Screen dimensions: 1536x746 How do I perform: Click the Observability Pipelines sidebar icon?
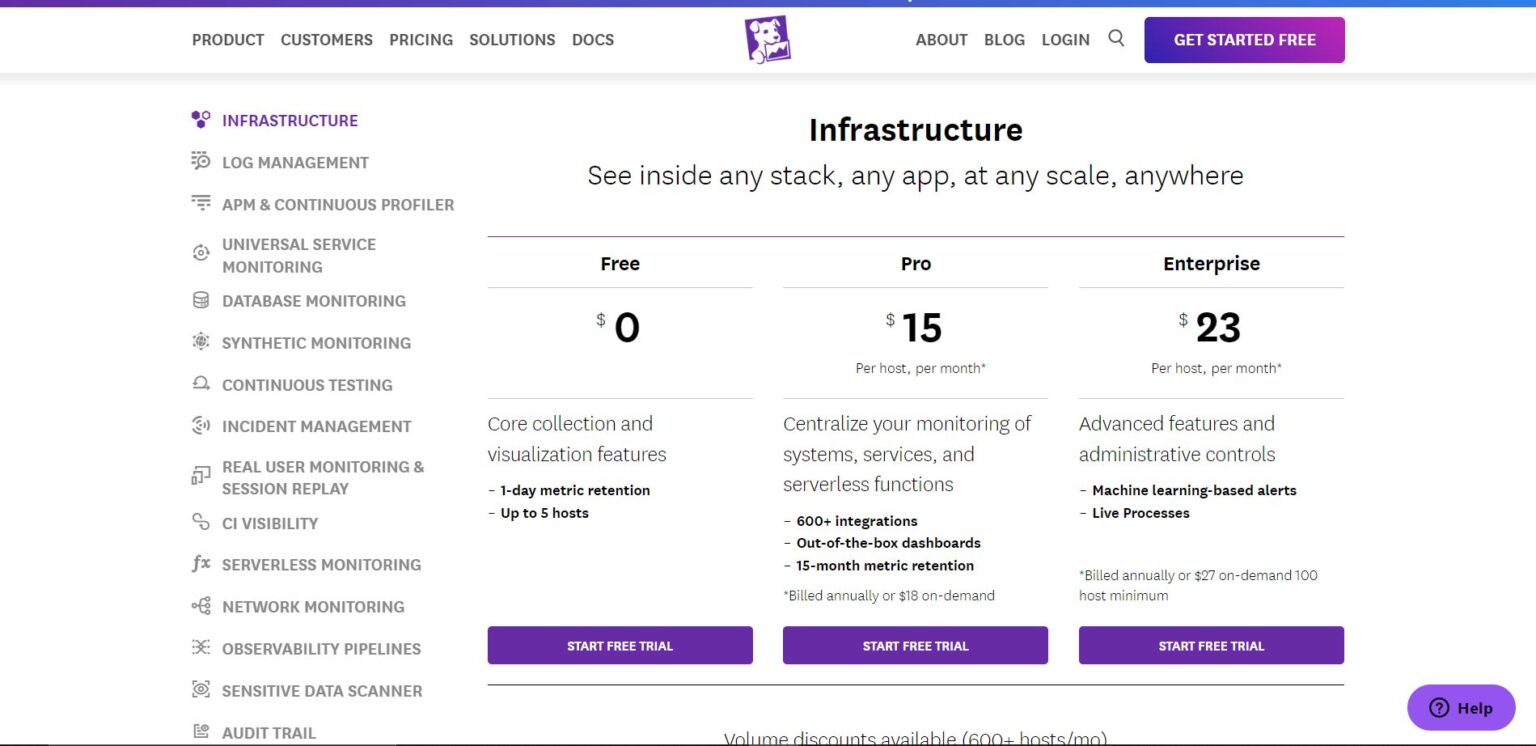click(x=200, y=648)
